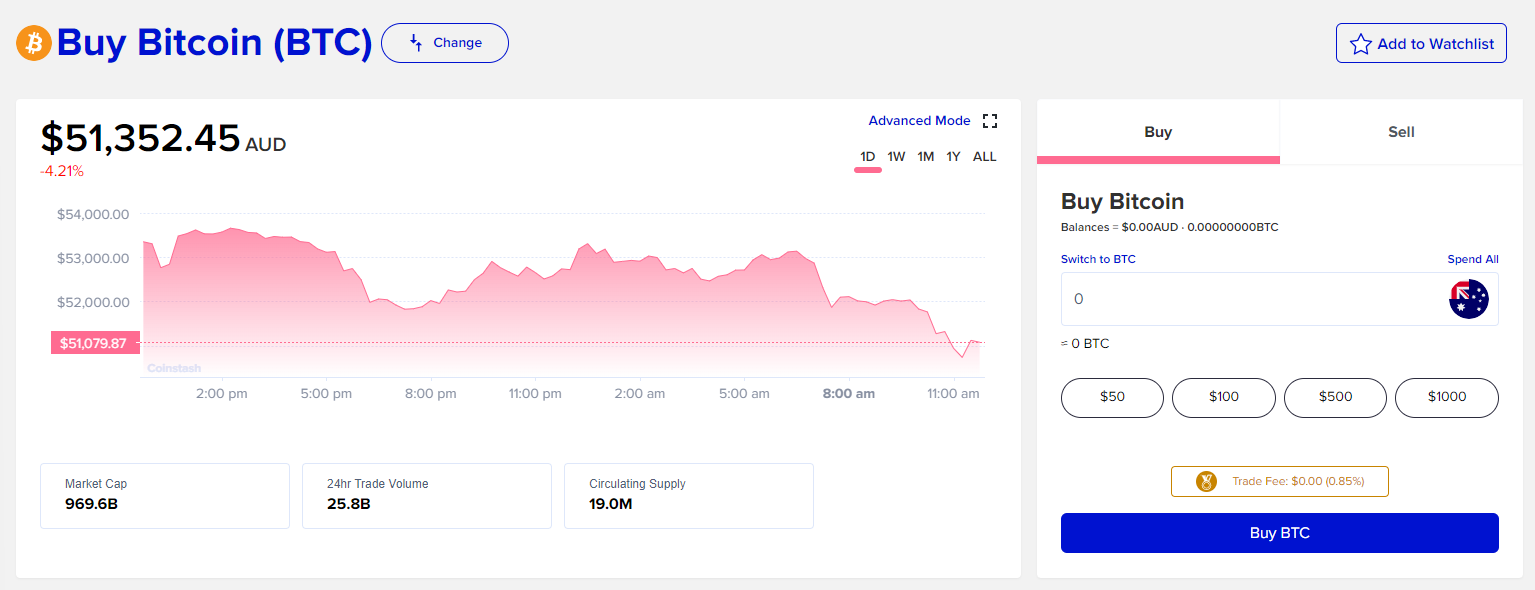Choose the $100 preset amount
This screenshot has width=1535, height=590.
[1224, 397]
